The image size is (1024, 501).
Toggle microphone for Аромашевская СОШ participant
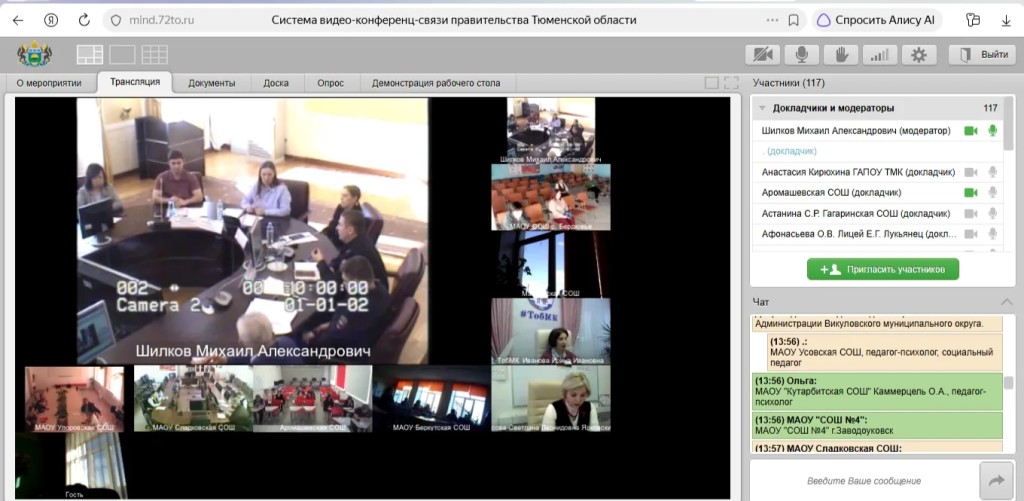click(993, 193)
